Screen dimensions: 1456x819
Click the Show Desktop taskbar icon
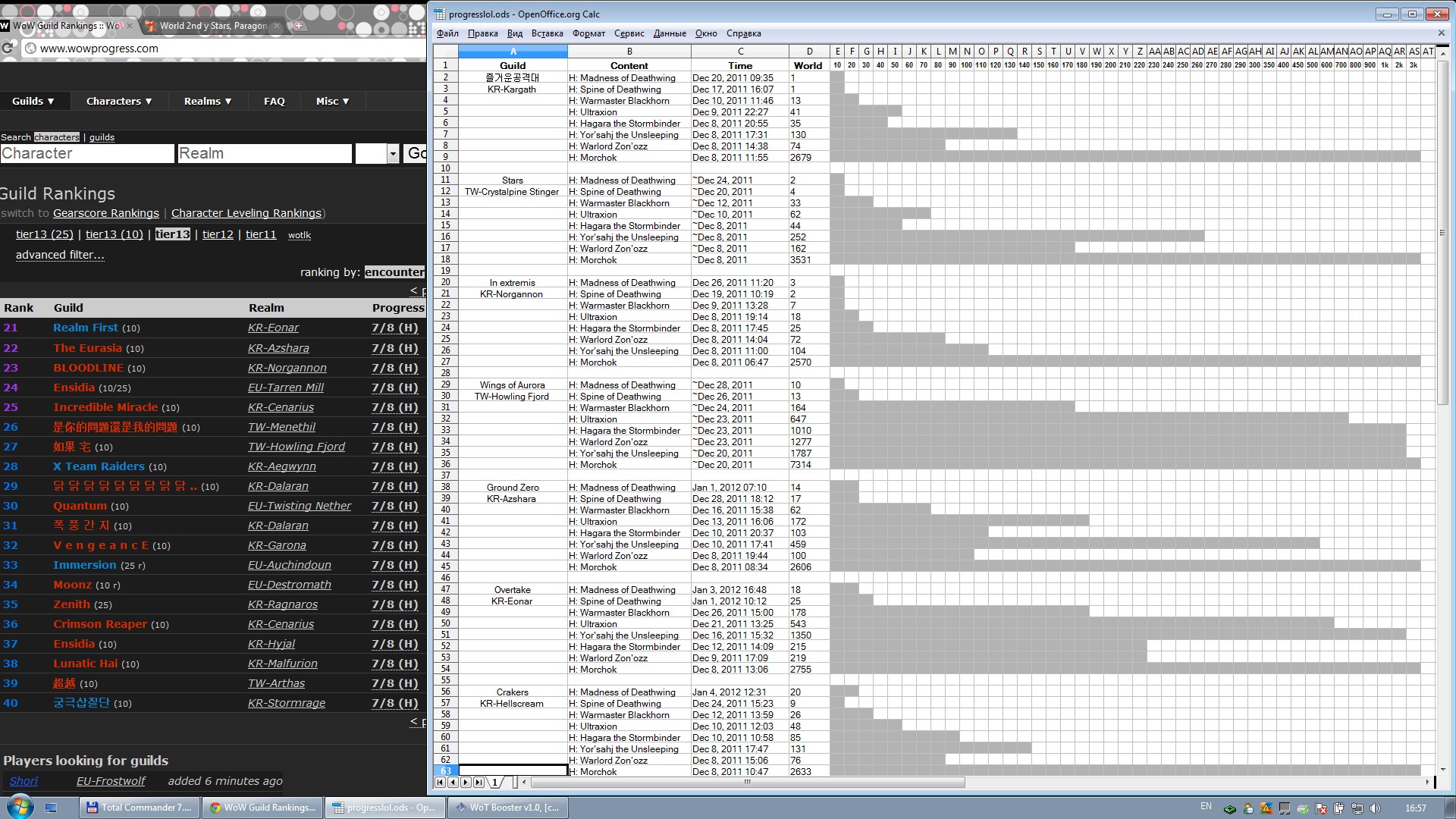52,808
